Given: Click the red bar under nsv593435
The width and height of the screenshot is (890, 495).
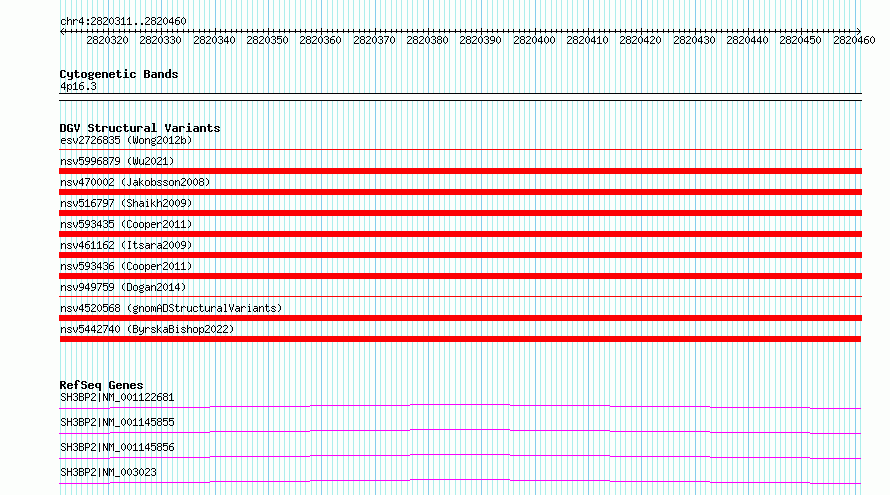Looking at the screenshot, I should point(460,234).
